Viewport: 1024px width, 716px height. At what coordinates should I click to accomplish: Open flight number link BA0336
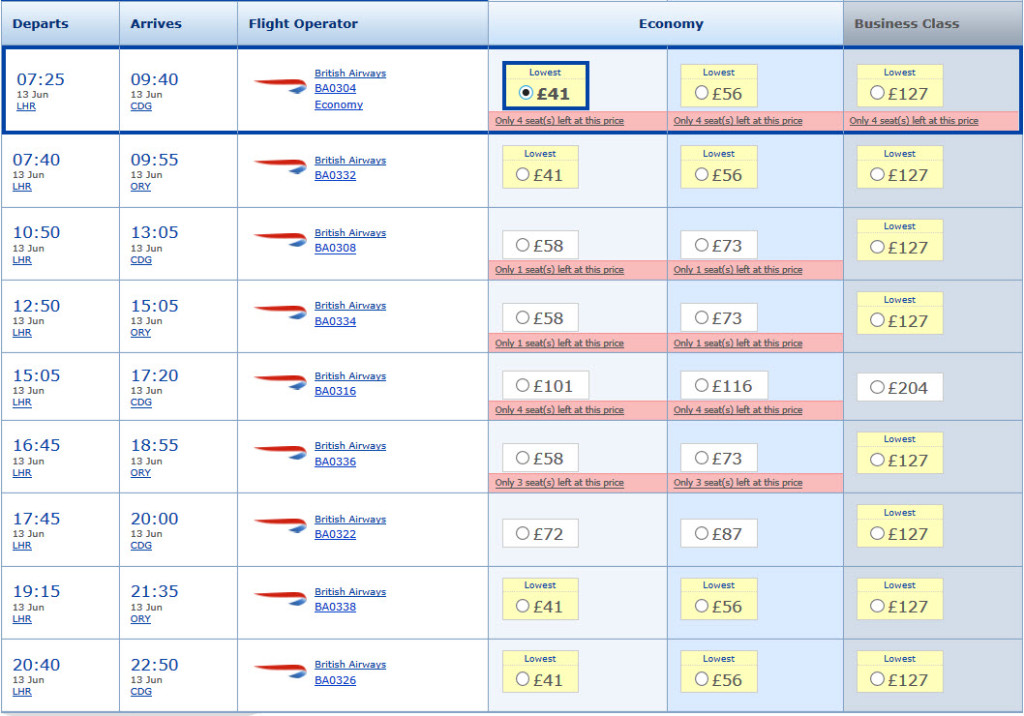(335, 461)
